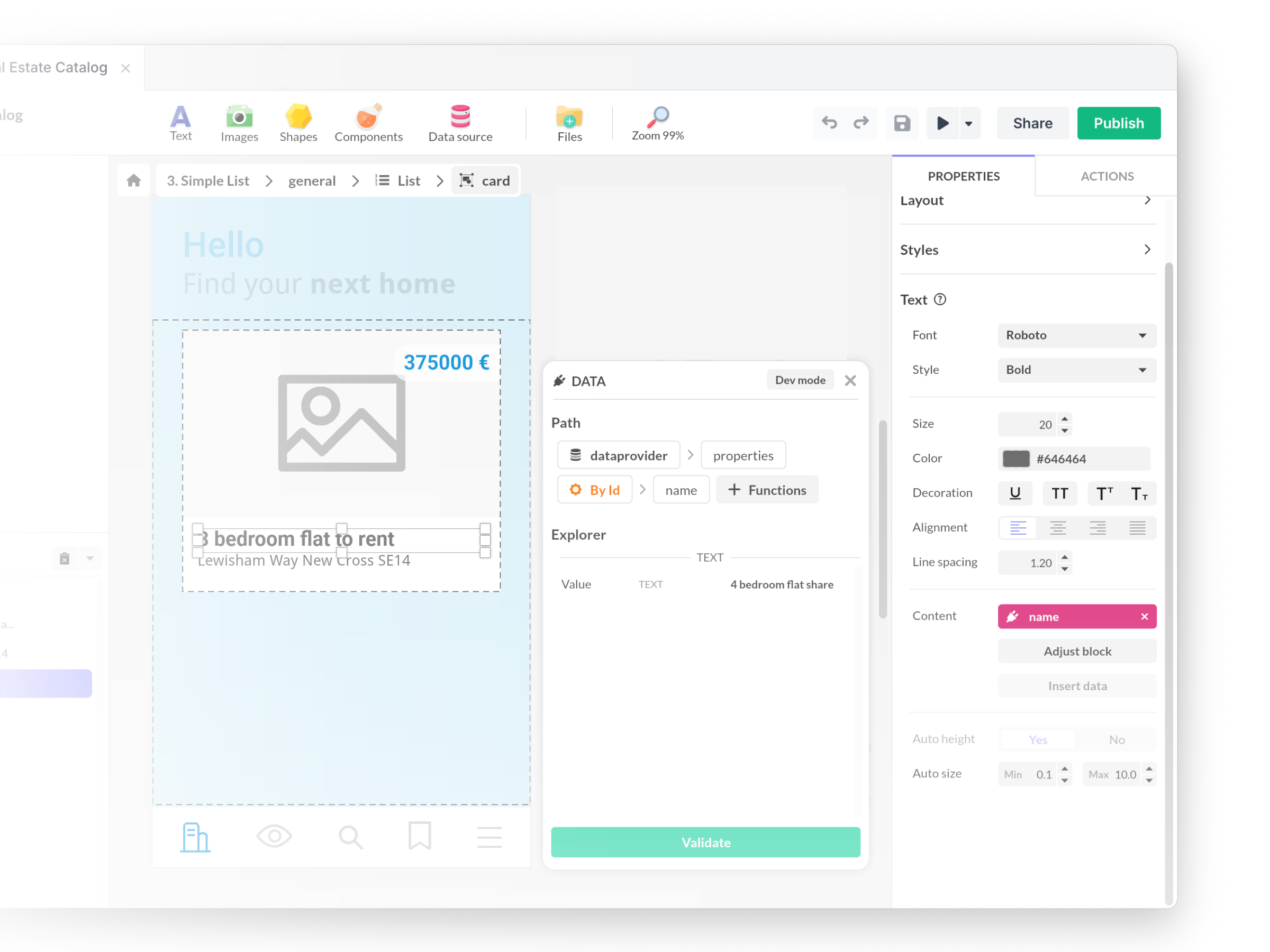Click the Publish button
Screen dimensions: 1270x952
click(1118, 122)
